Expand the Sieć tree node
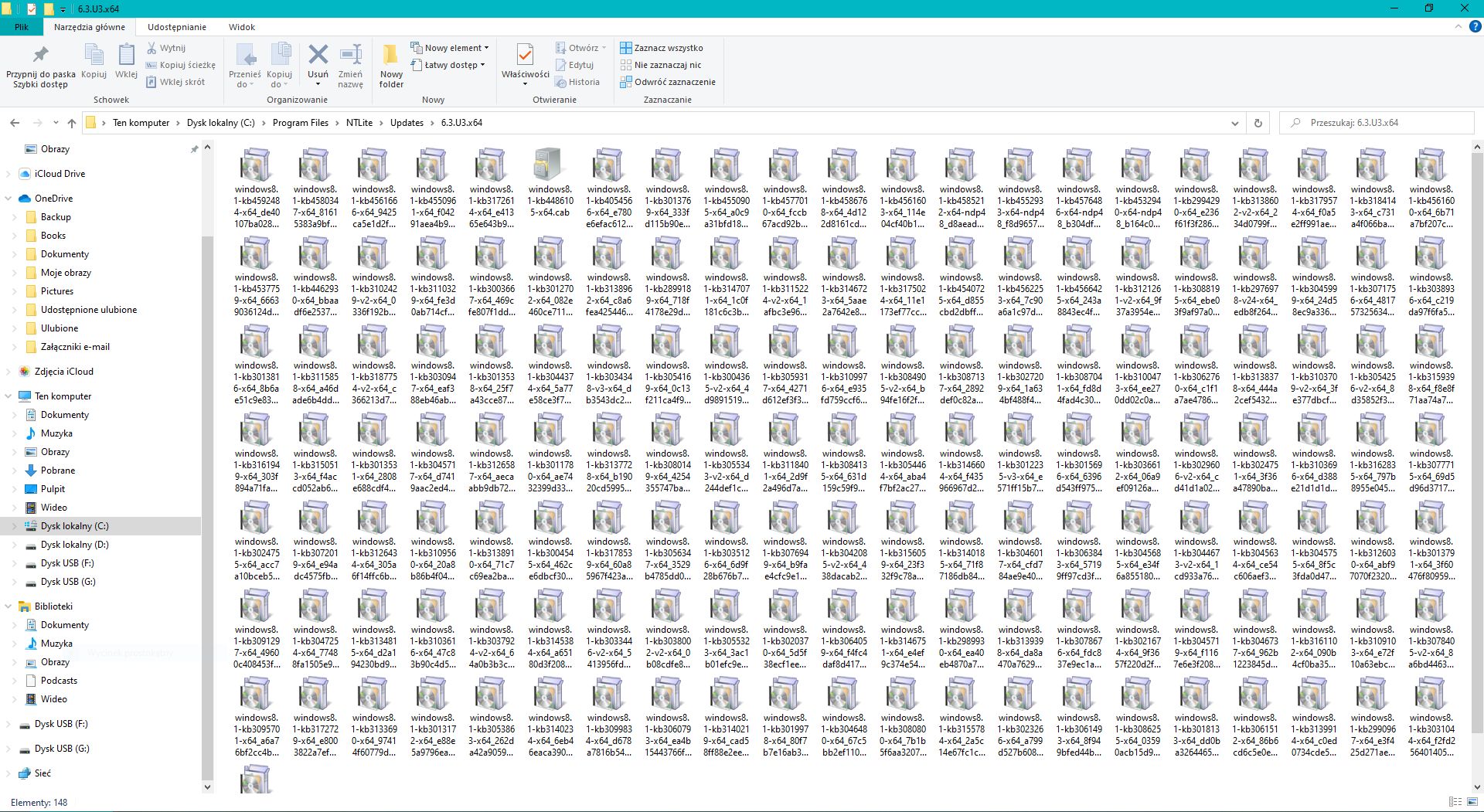Image resolution: width=1484 pixels, height=812 pixels. click(x=9, y=773)
